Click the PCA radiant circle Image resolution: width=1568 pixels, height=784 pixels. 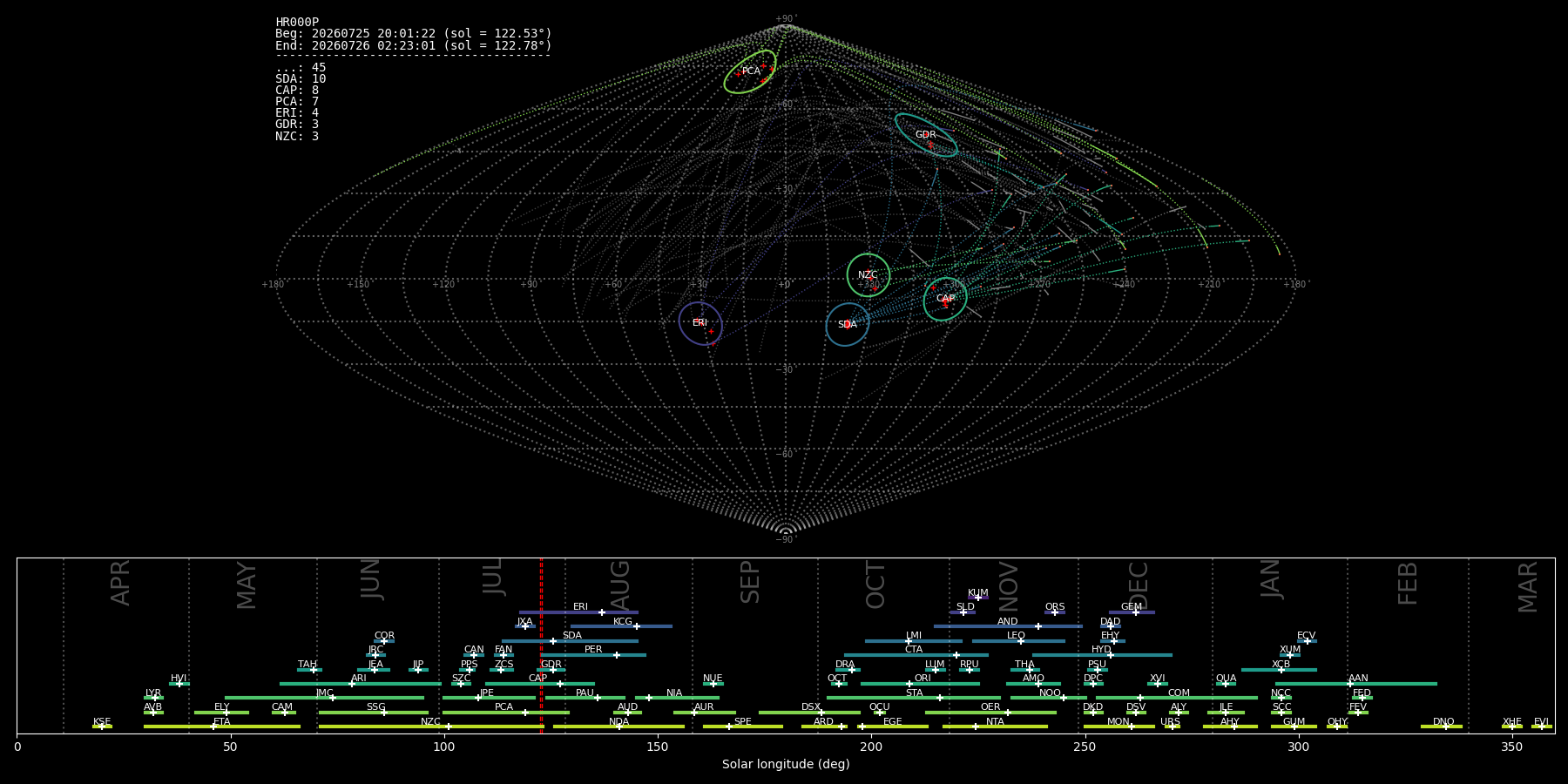[x=750, y=71]
